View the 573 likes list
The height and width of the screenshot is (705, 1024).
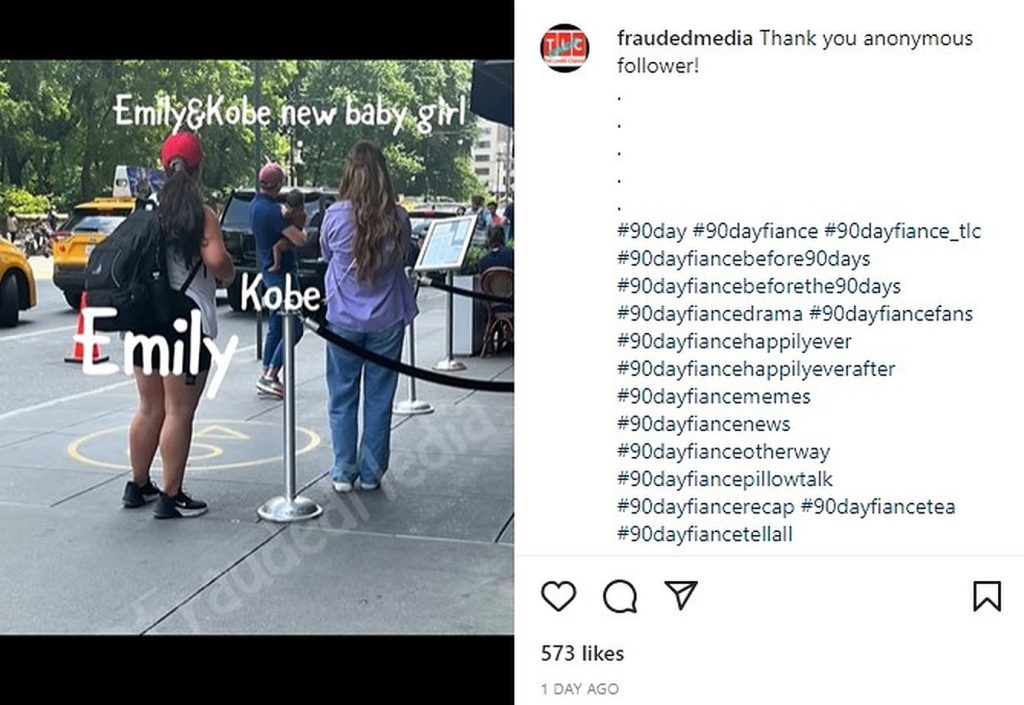tap(583, 653)
